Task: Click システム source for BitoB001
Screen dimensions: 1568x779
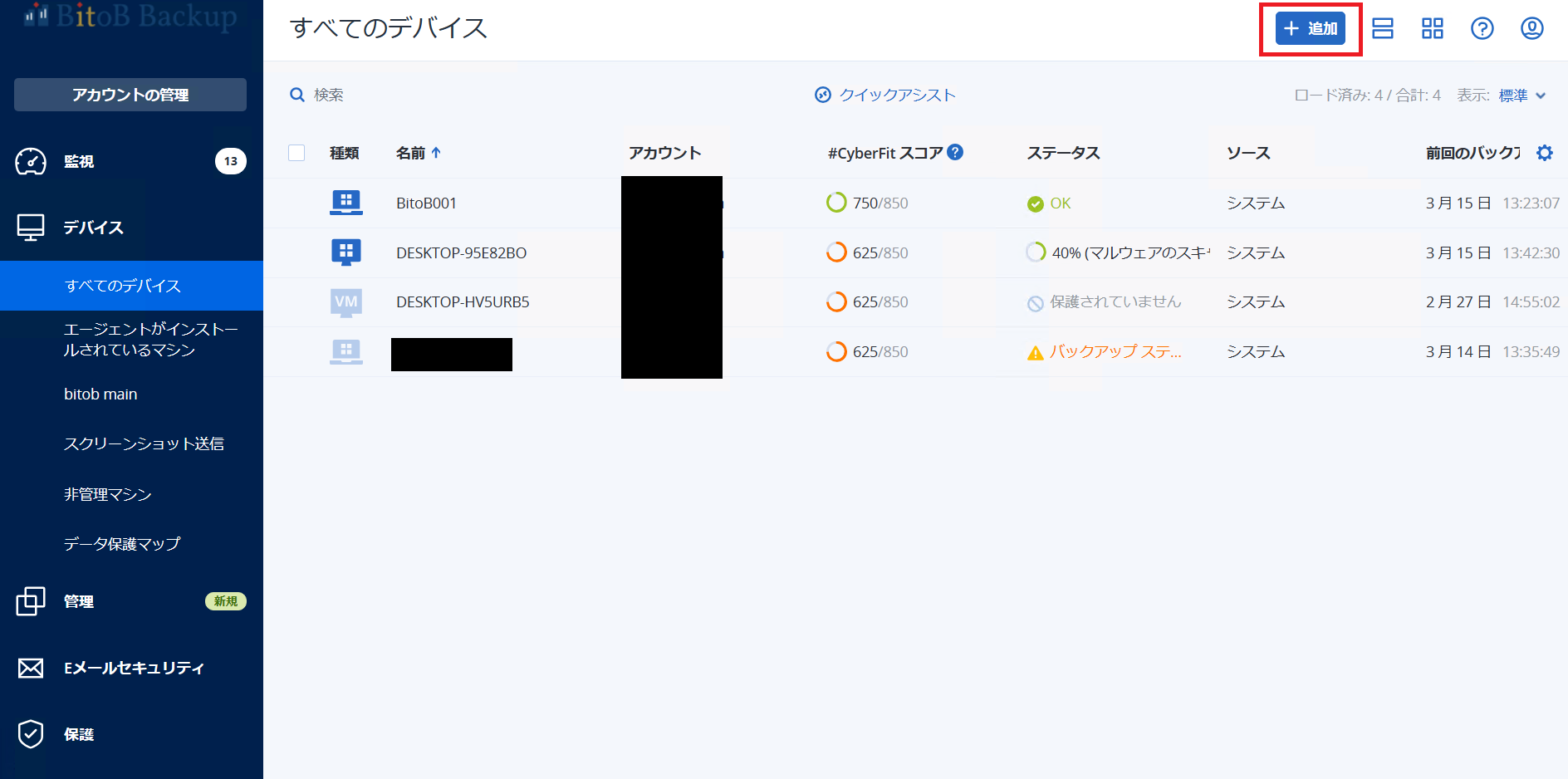Action: (1256, 203)
